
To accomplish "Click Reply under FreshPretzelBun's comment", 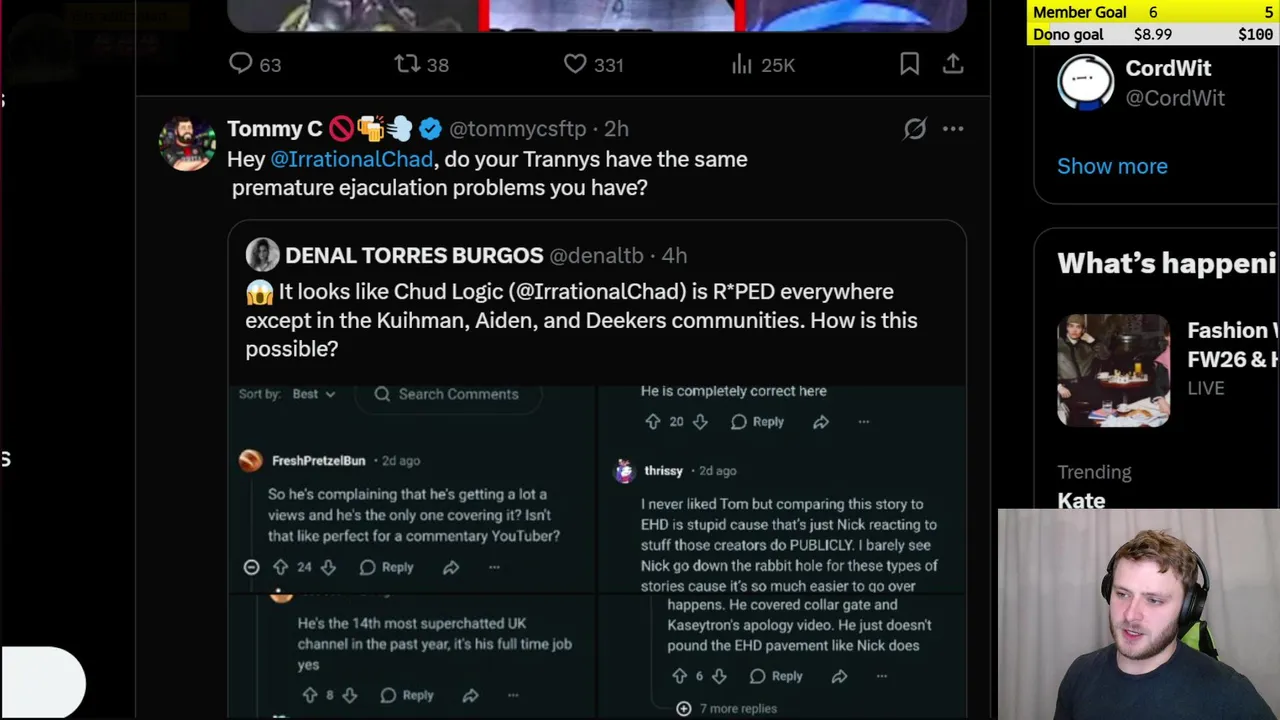I will pyautogui.click(x=386, y=567).
